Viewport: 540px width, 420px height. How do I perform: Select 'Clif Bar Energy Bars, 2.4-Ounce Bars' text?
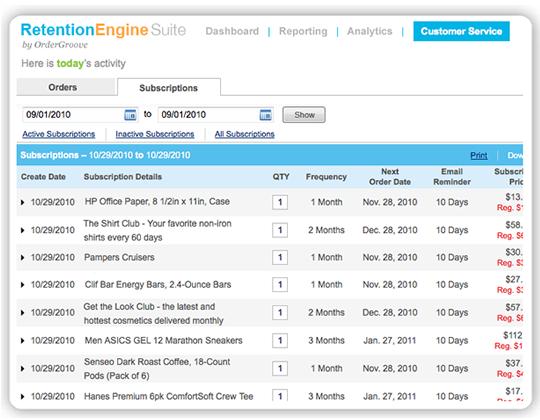[x=158, y=285]
